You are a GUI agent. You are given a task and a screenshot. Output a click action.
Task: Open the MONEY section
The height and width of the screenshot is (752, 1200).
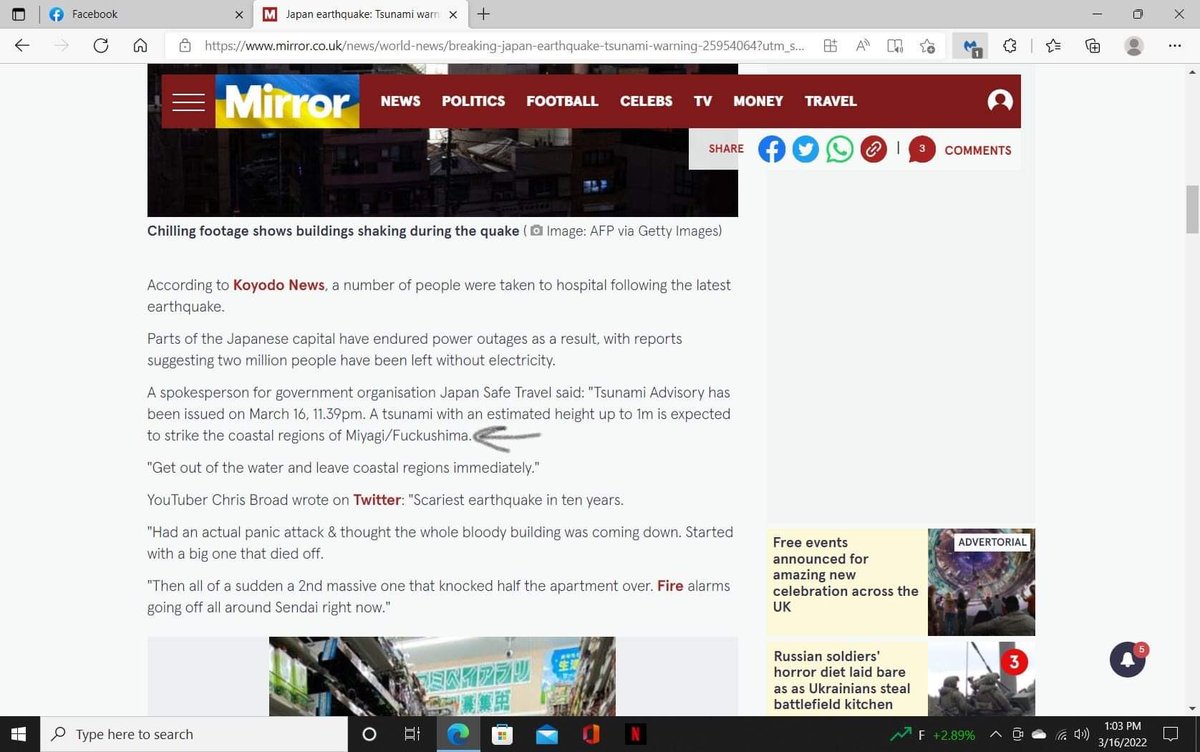758,101
